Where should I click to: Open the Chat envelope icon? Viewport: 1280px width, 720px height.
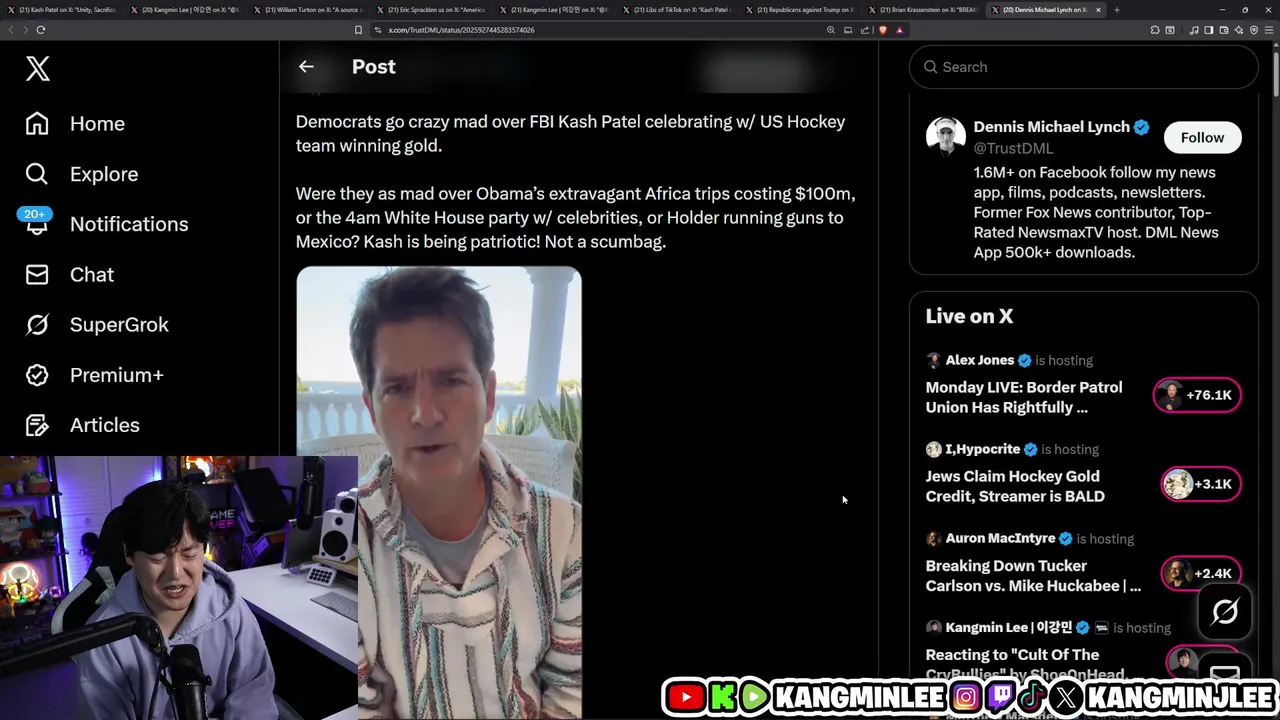37,274
